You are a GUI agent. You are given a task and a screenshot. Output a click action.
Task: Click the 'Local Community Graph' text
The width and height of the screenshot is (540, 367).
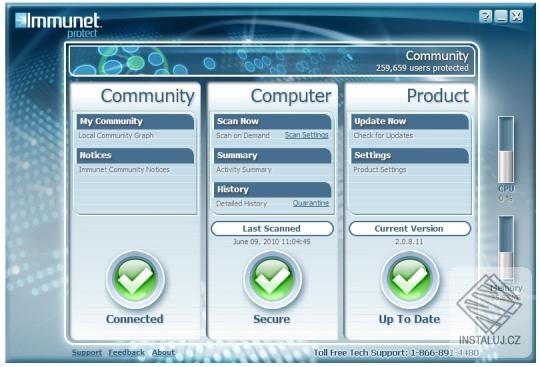(x=116, y=135)
